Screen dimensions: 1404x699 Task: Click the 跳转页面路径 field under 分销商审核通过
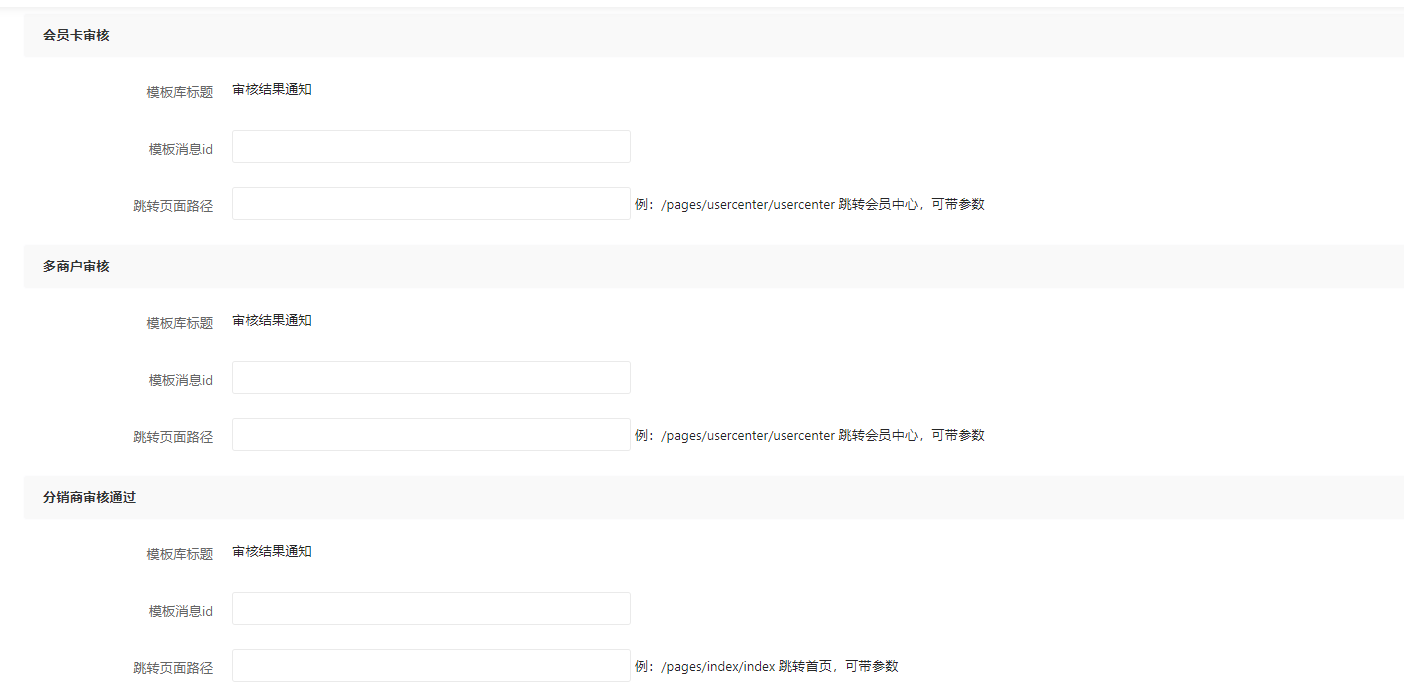pos(431,666)
